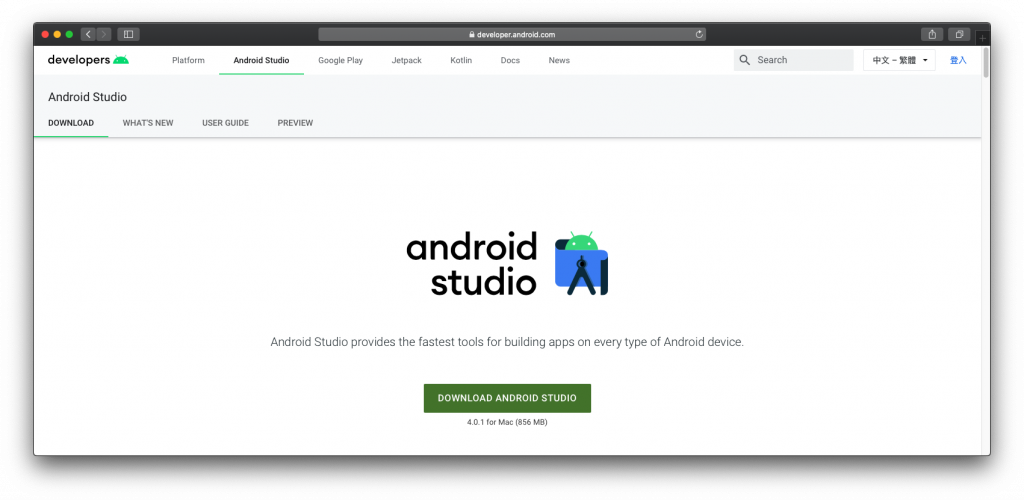
Task: Open the Safari share icon
Action: [932, 35]
